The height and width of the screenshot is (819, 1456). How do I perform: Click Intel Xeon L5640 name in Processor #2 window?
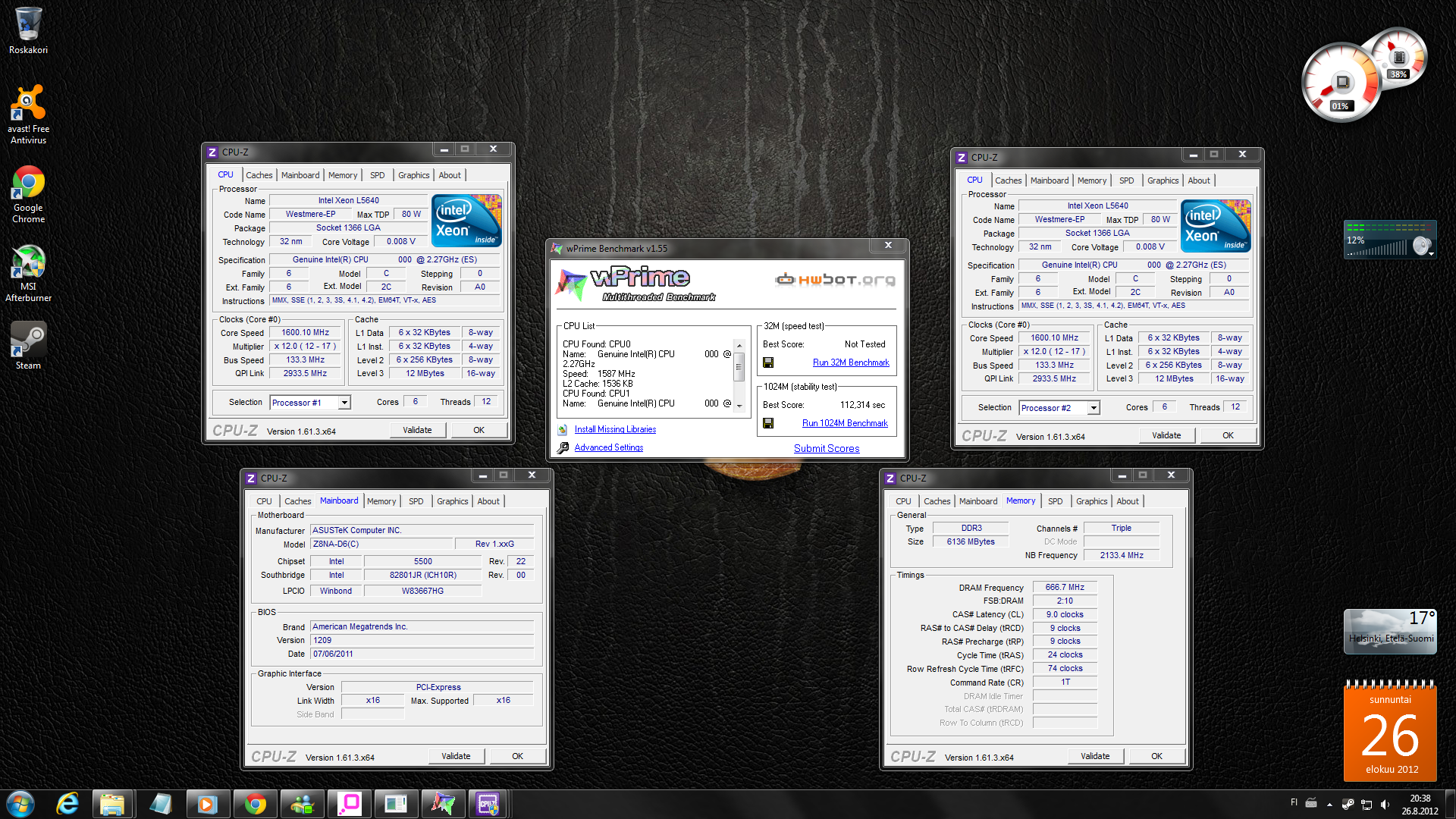point(1097,206)
